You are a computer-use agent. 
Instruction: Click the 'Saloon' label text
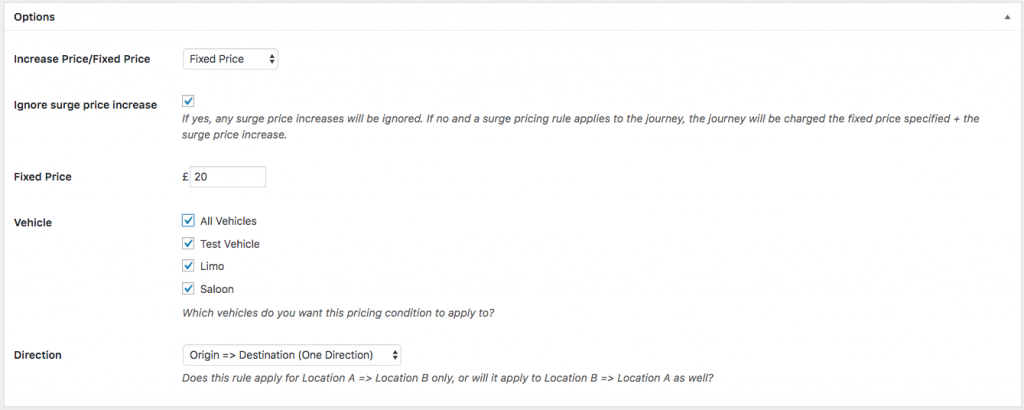pyautogui.click(x=217, y=289)
